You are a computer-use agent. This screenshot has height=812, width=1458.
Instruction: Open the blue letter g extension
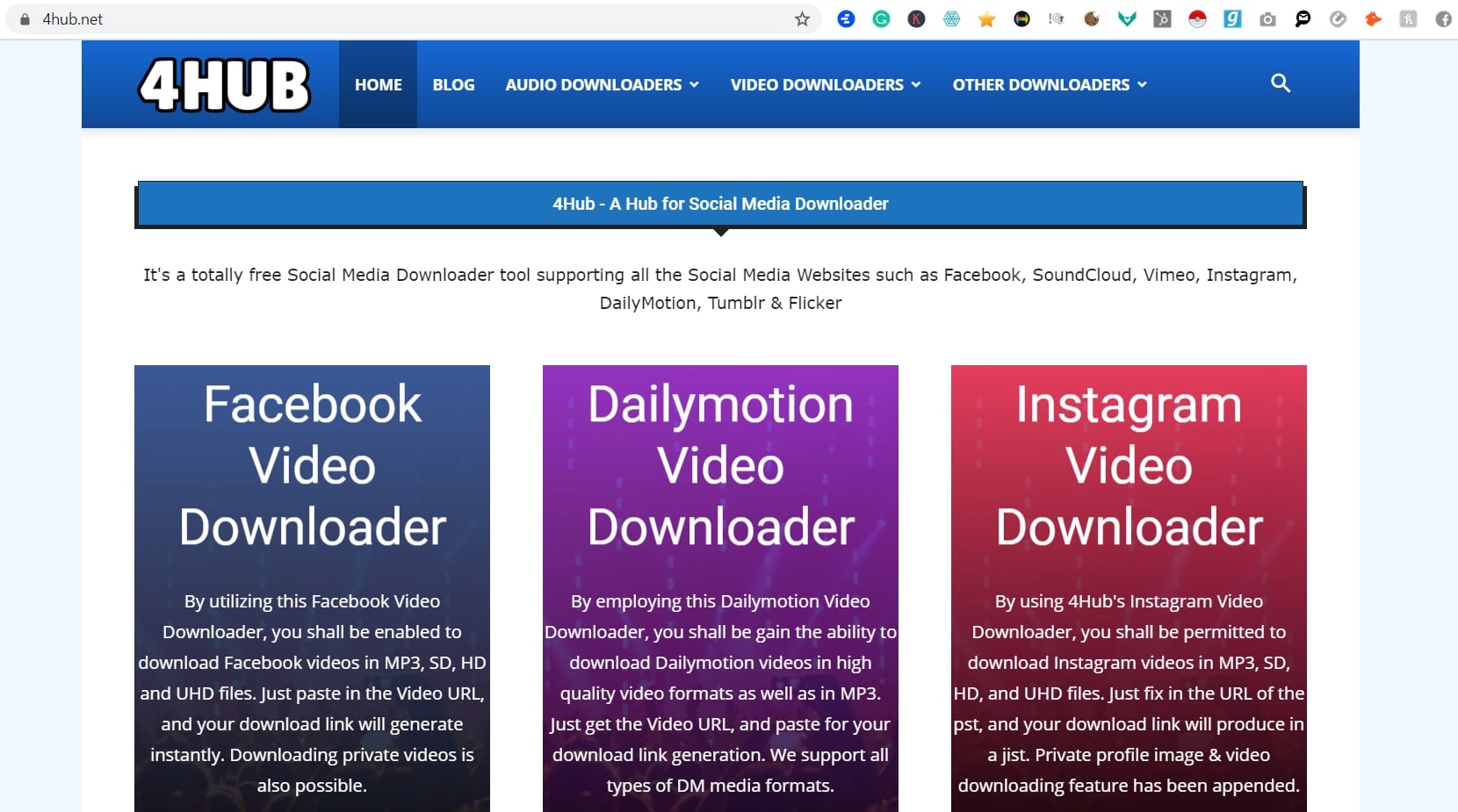pyautogui.click(x=1232, y=18)
